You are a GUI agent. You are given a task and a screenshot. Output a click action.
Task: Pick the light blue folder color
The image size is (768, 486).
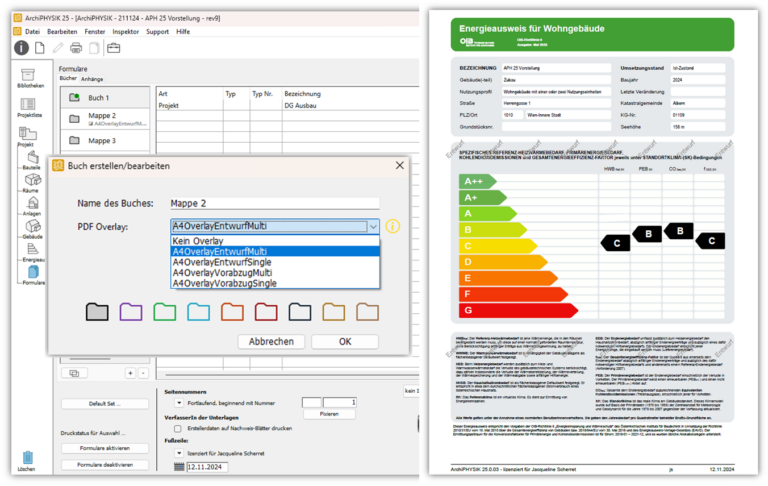pyautogui.click(x=198, y=312)
